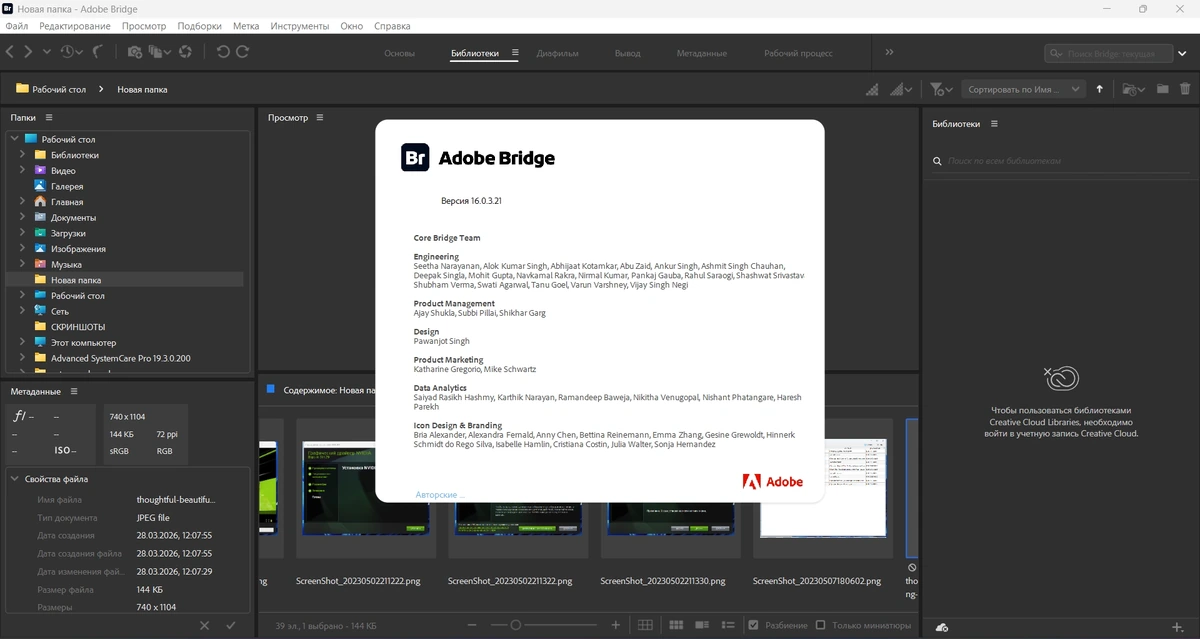
Task: Select the Advanced SystemCare Pro folder
Action: pos(120,358)
